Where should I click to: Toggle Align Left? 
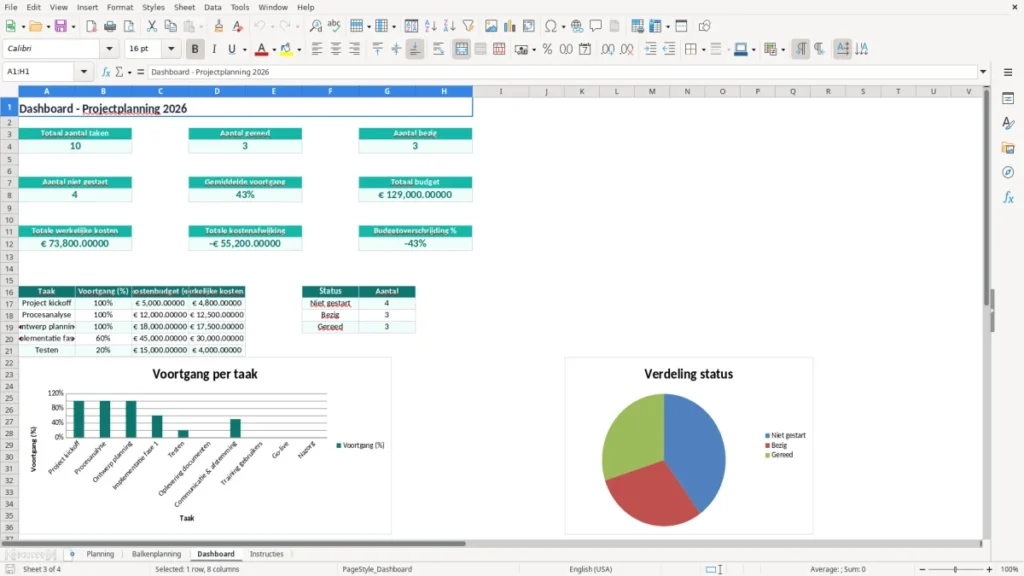317,49
